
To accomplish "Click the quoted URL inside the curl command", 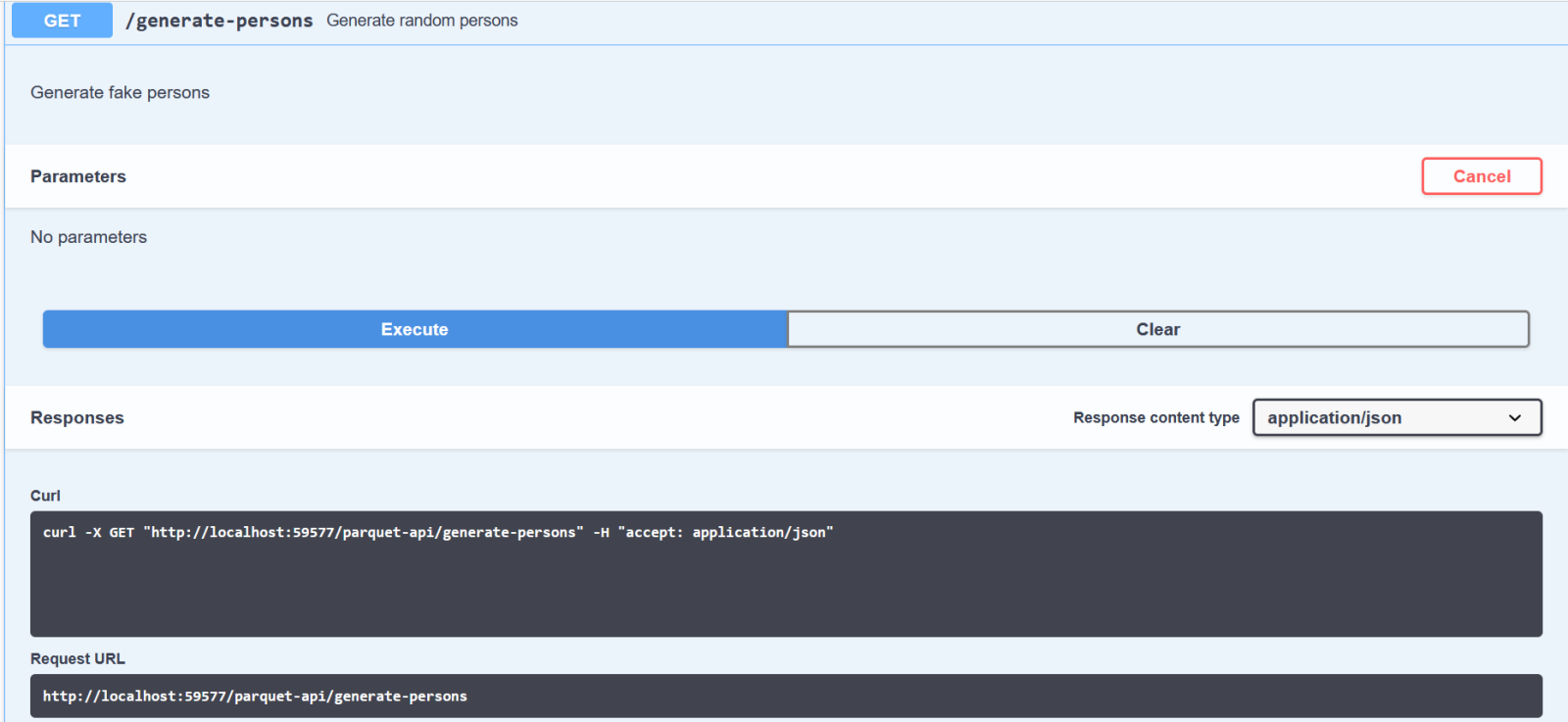I will (363, 532).
